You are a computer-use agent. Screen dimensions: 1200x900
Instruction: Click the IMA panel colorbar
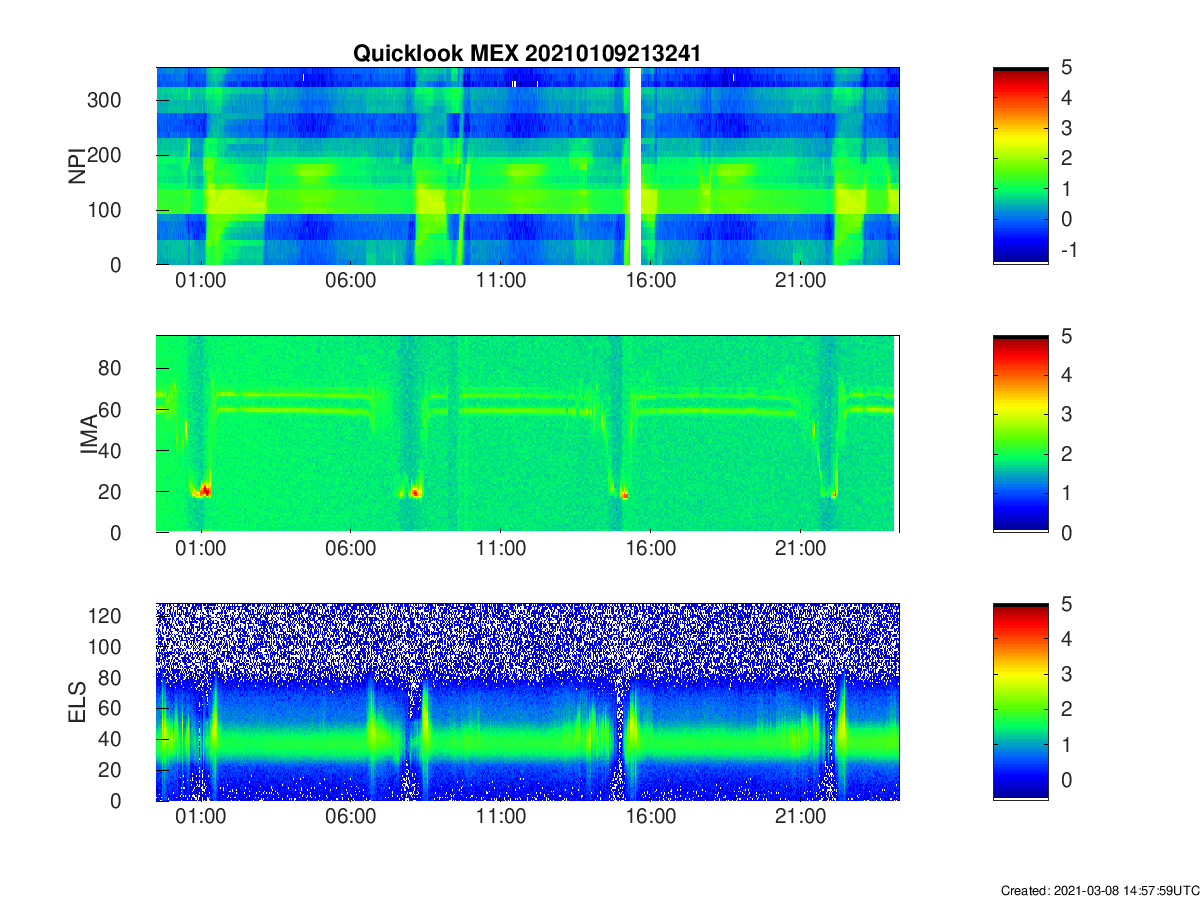point(1020,434)
